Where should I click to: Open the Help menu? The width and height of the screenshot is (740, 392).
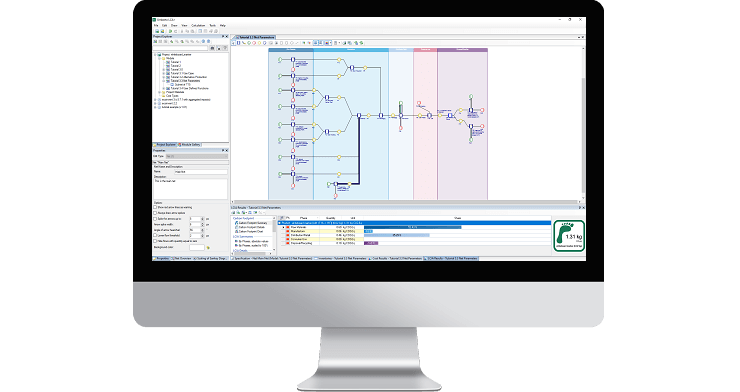tap(223, 25)
